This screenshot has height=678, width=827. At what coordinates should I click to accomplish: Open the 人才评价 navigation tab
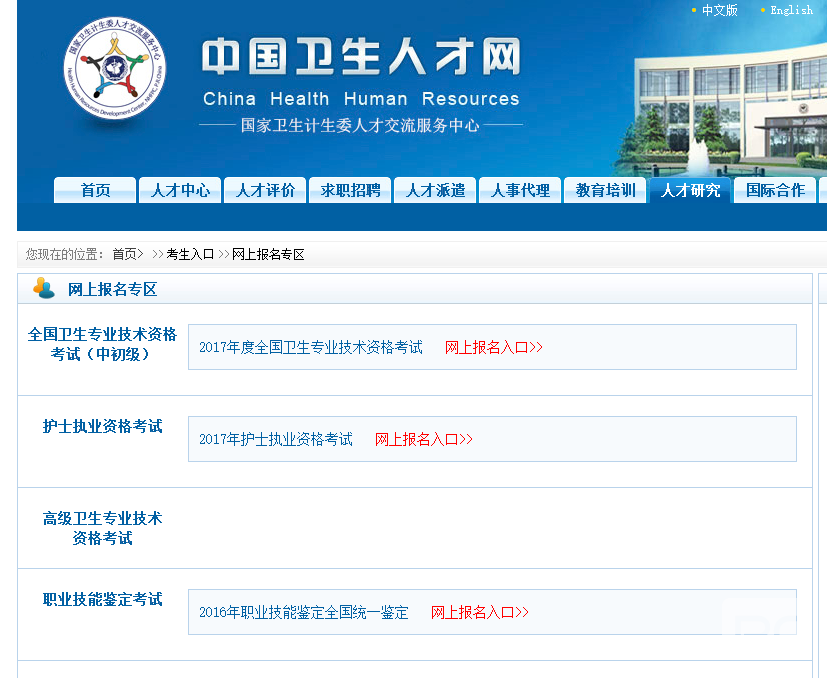click(x=265, y=190)
